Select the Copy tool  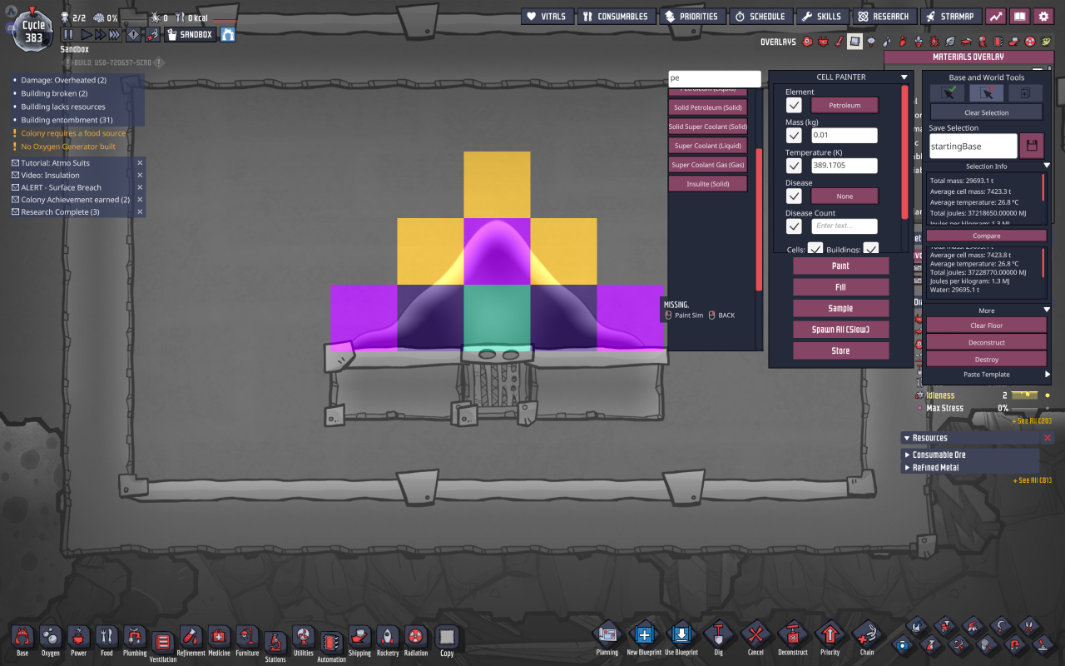pos(447,640)
